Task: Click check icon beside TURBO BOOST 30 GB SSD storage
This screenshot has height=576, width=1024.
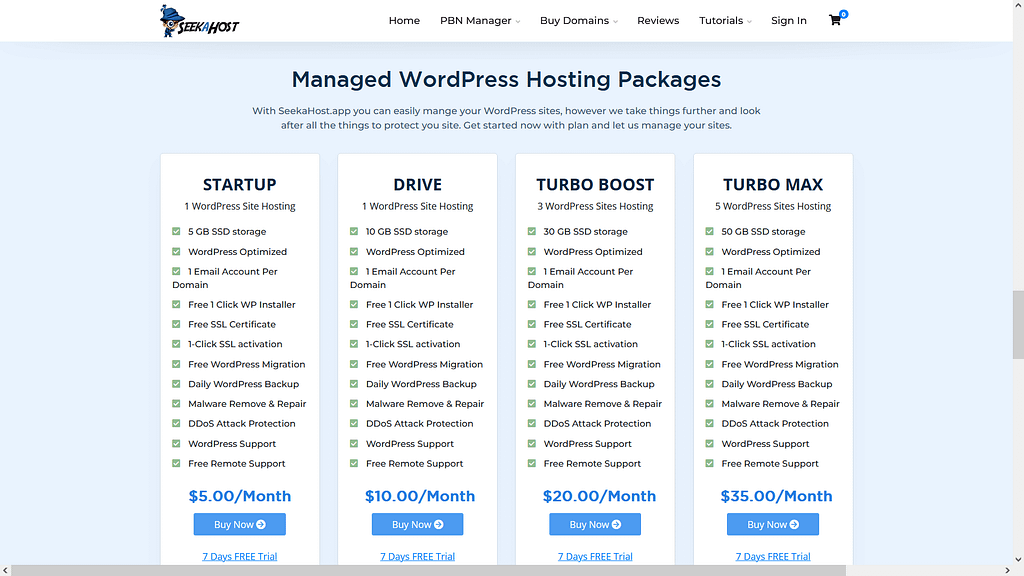Action: tap(532, 231)
